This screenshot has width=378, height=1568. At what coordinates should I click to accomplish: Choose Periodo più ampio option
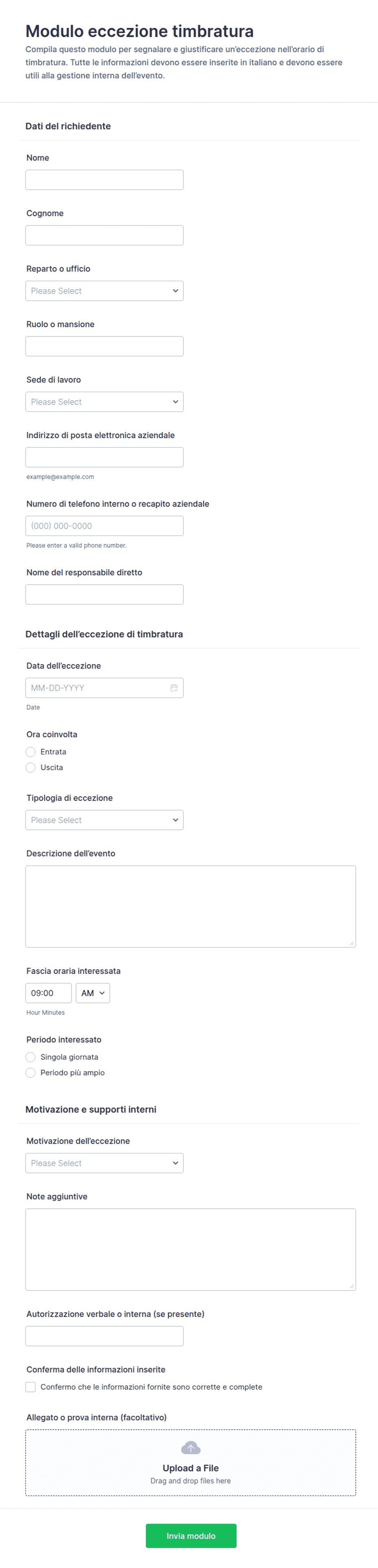point(30,1073)
